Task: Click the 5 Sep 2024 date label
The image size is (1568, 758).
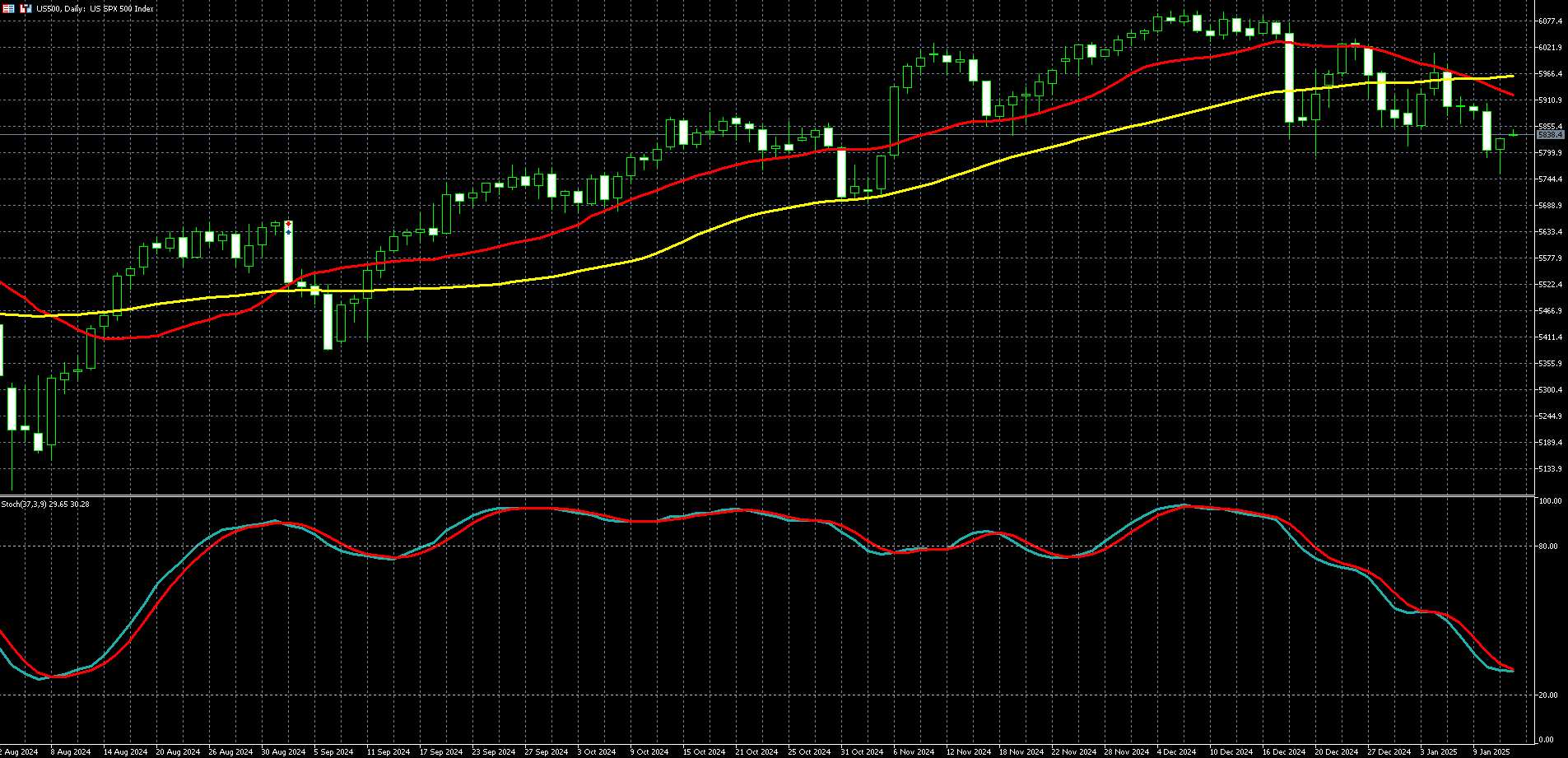Action: click(333, 752)
